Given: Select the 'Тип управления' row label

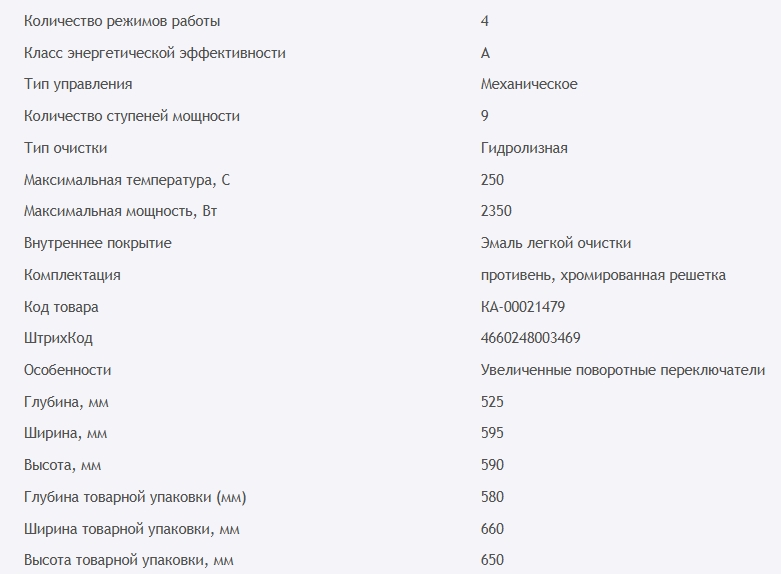Looking at the screenshot, I should (78, 85).
